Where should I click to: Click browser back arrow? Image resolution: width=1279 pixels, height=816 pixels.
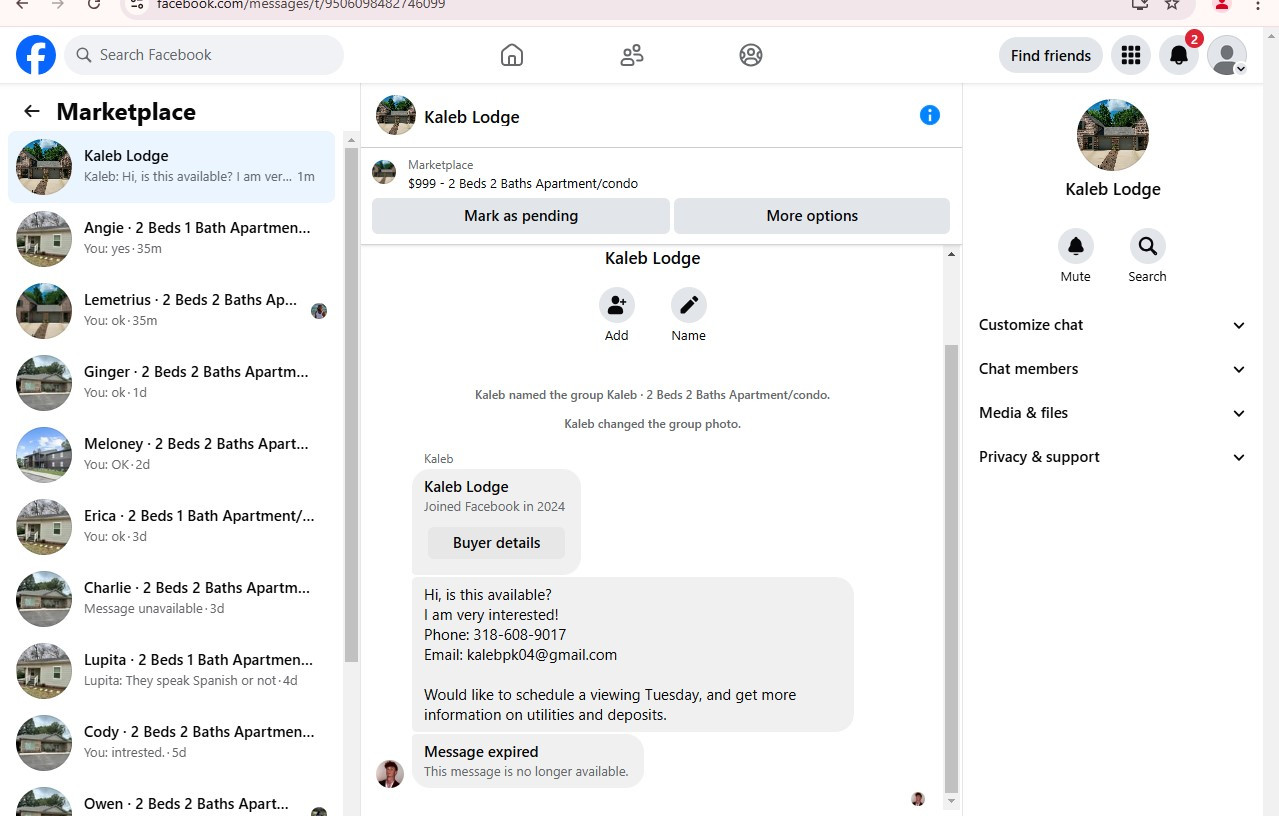pyautogui.click(x=22, y=5)
